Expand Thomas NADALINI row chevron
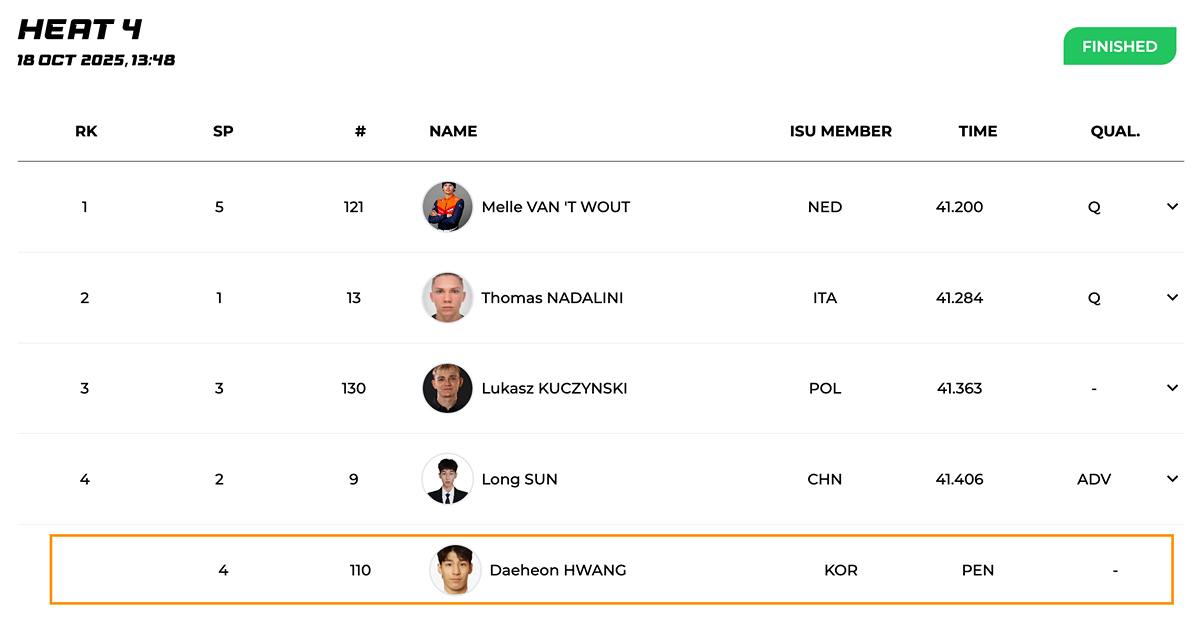 1172,297
